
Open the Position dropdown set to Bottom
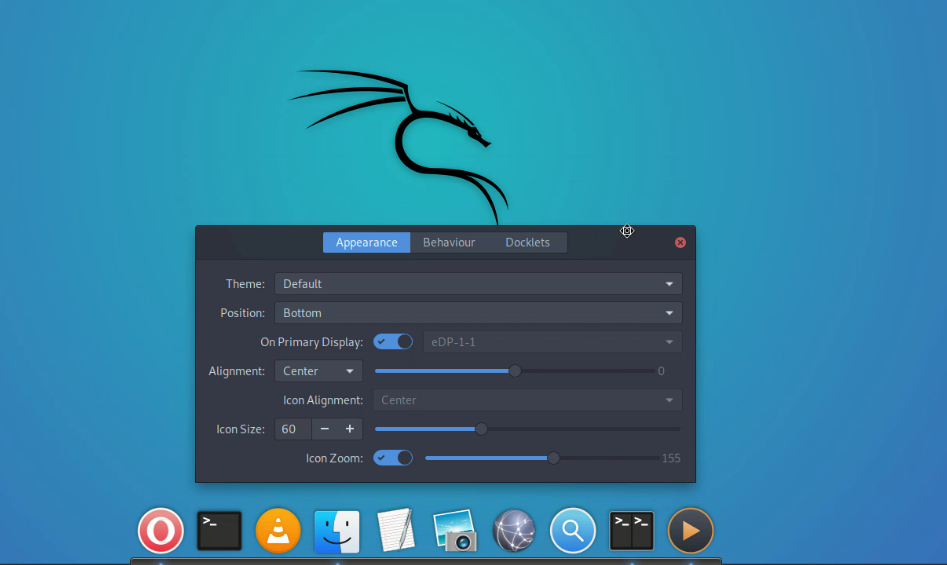pos(478,313)
